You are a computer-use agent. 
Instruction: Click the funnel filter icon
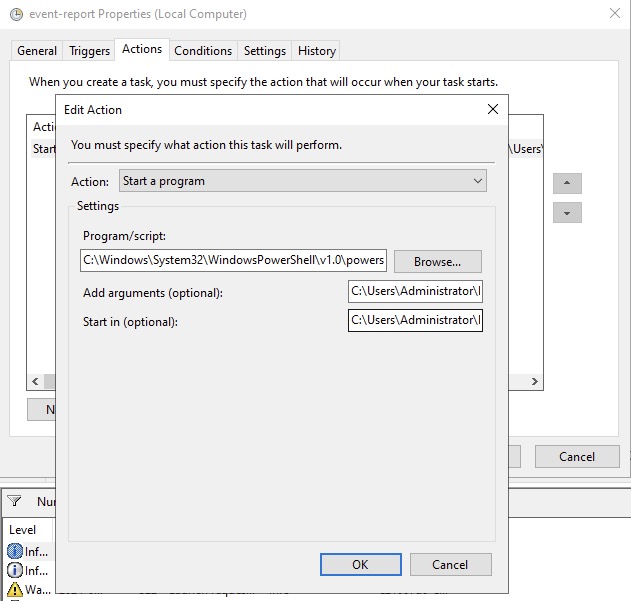point(15,501)
